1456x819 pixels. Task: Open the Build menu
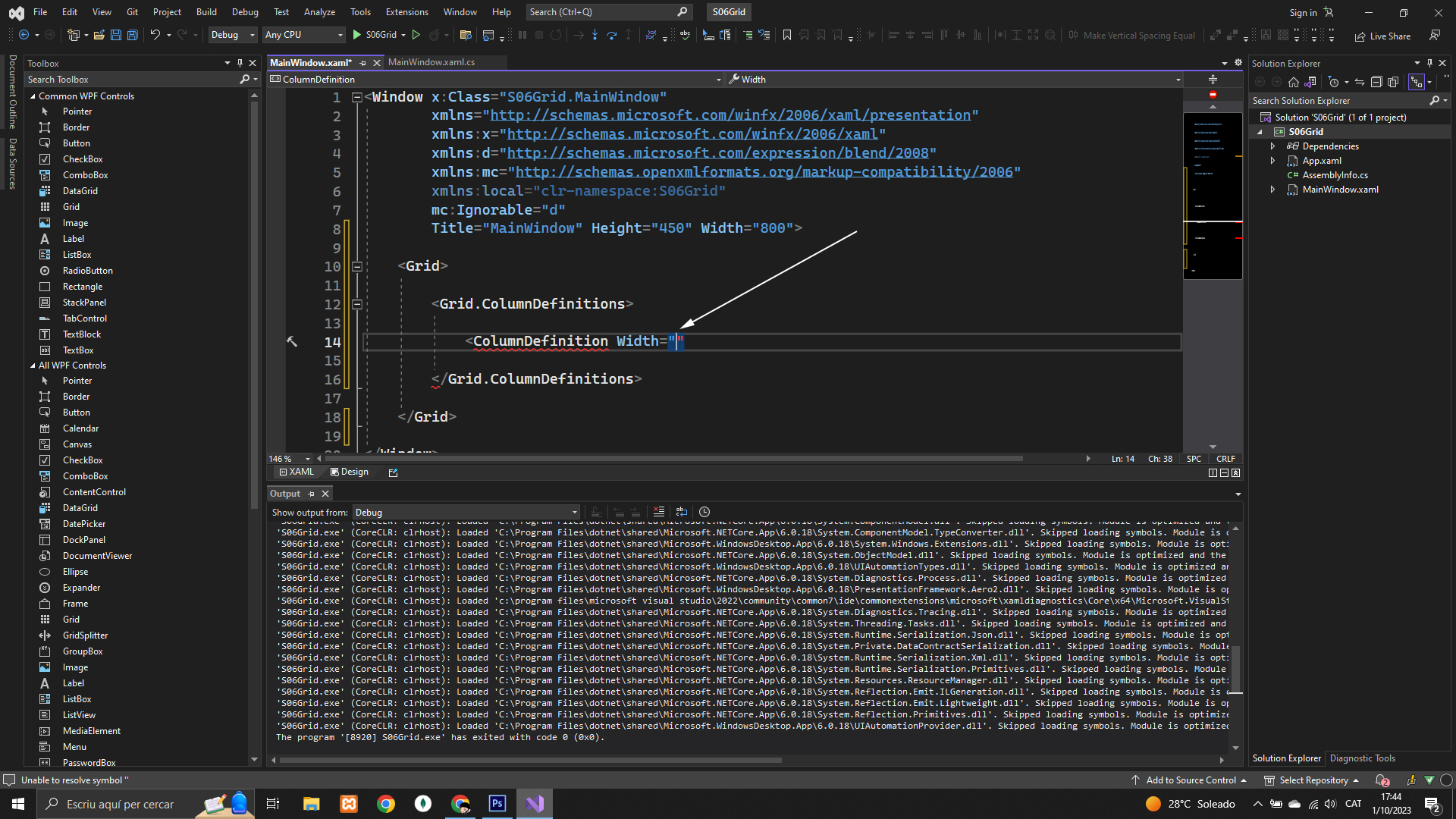[206, 11]
